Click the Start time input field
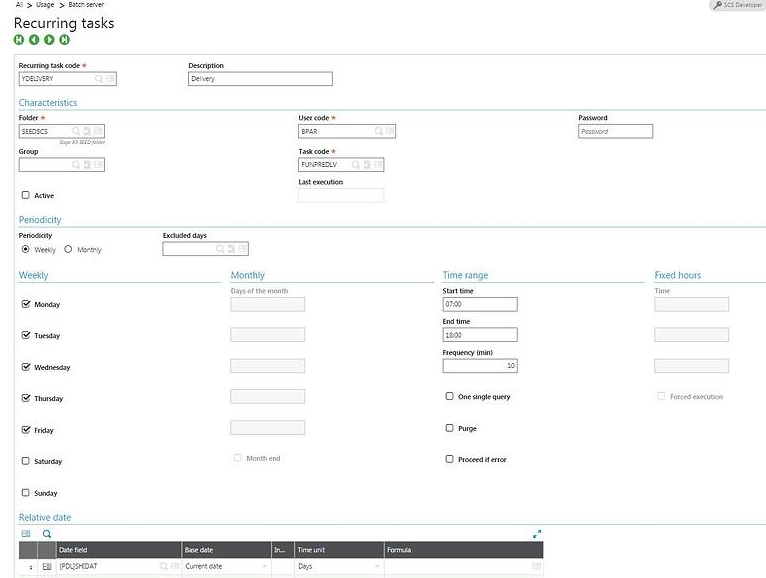Screen dimensions: 766x578 pos(479,304)
